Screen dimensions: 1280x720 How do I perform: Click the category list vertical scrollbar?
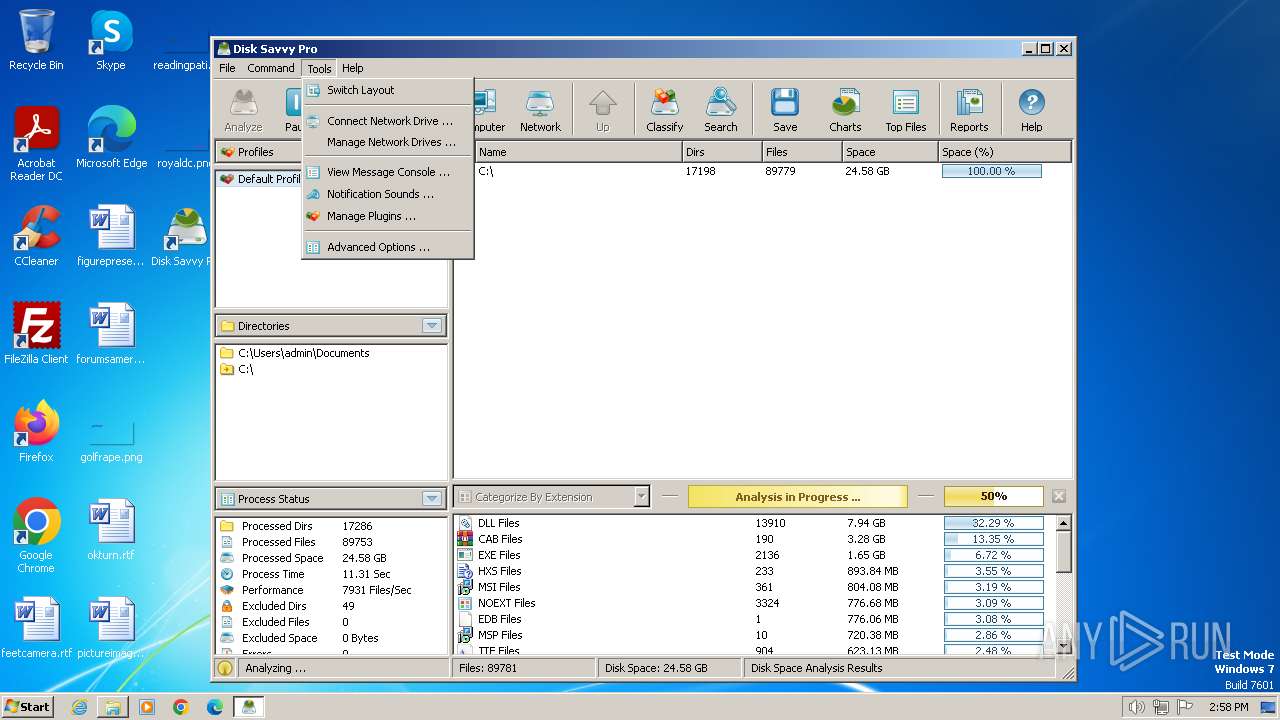1063,585
